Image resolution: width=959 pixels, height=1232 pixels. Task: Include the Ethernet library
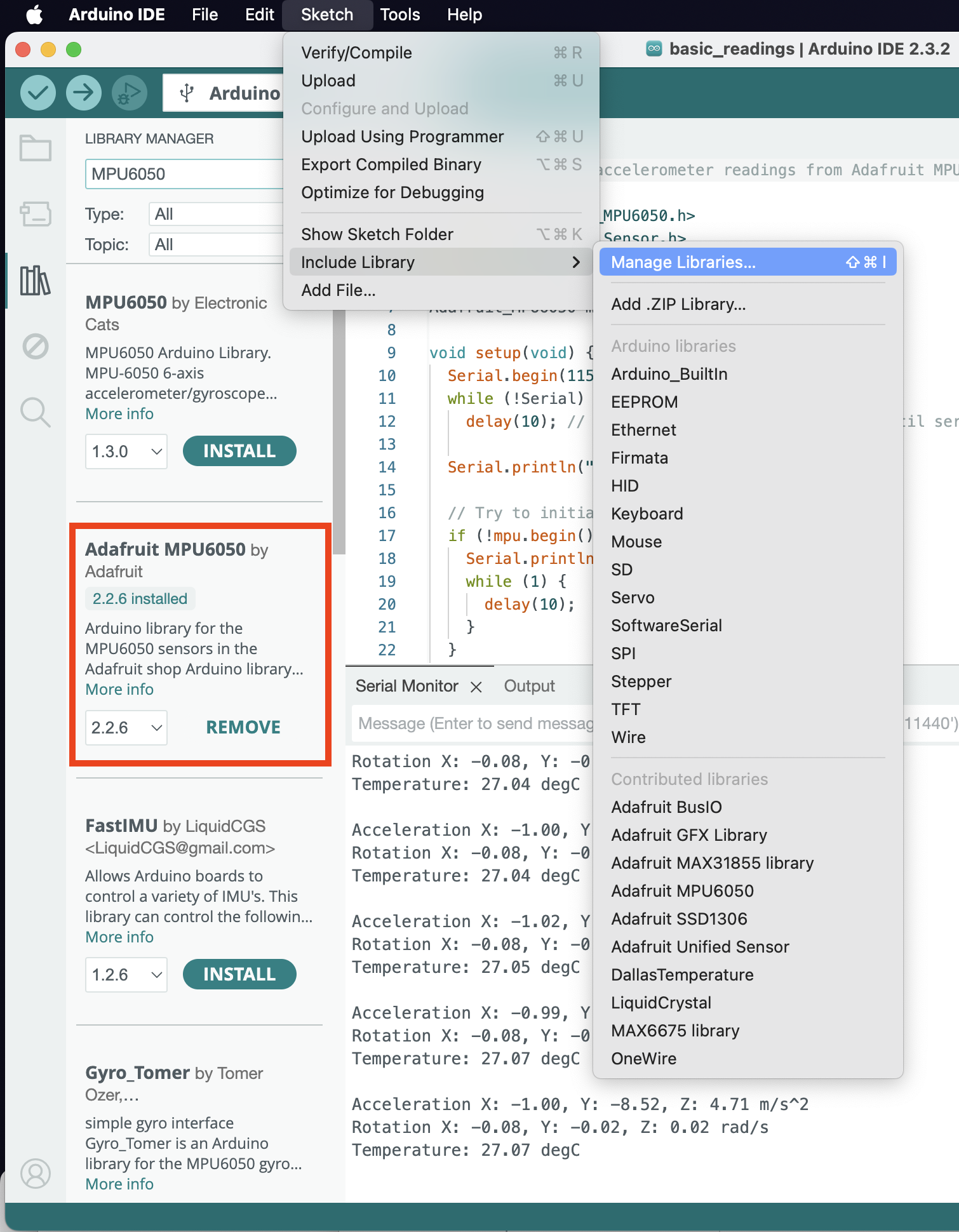pyautogui.click(x=748, y=430)
